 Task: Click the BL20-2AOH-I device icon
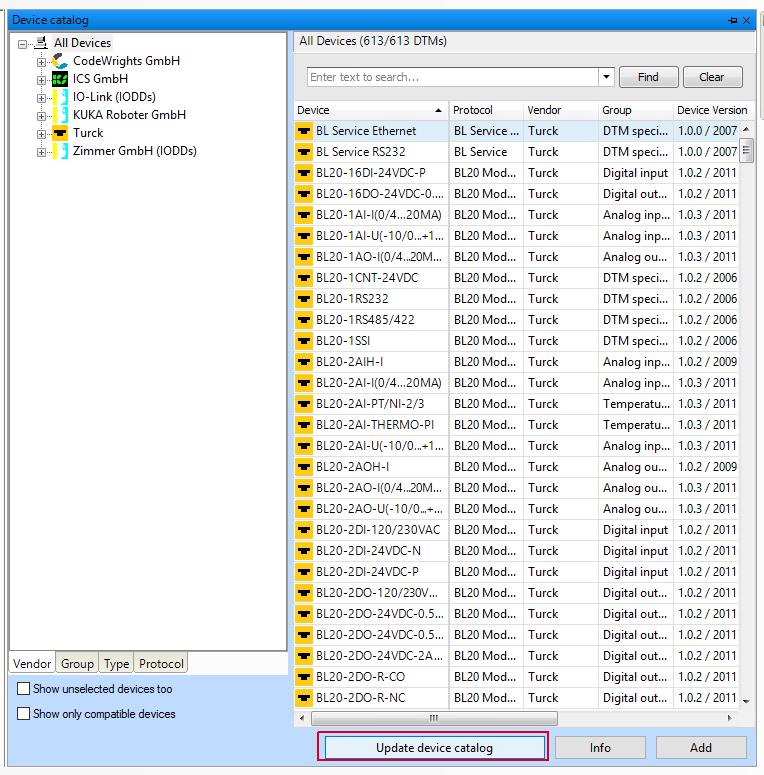click(x=304, y=467)
